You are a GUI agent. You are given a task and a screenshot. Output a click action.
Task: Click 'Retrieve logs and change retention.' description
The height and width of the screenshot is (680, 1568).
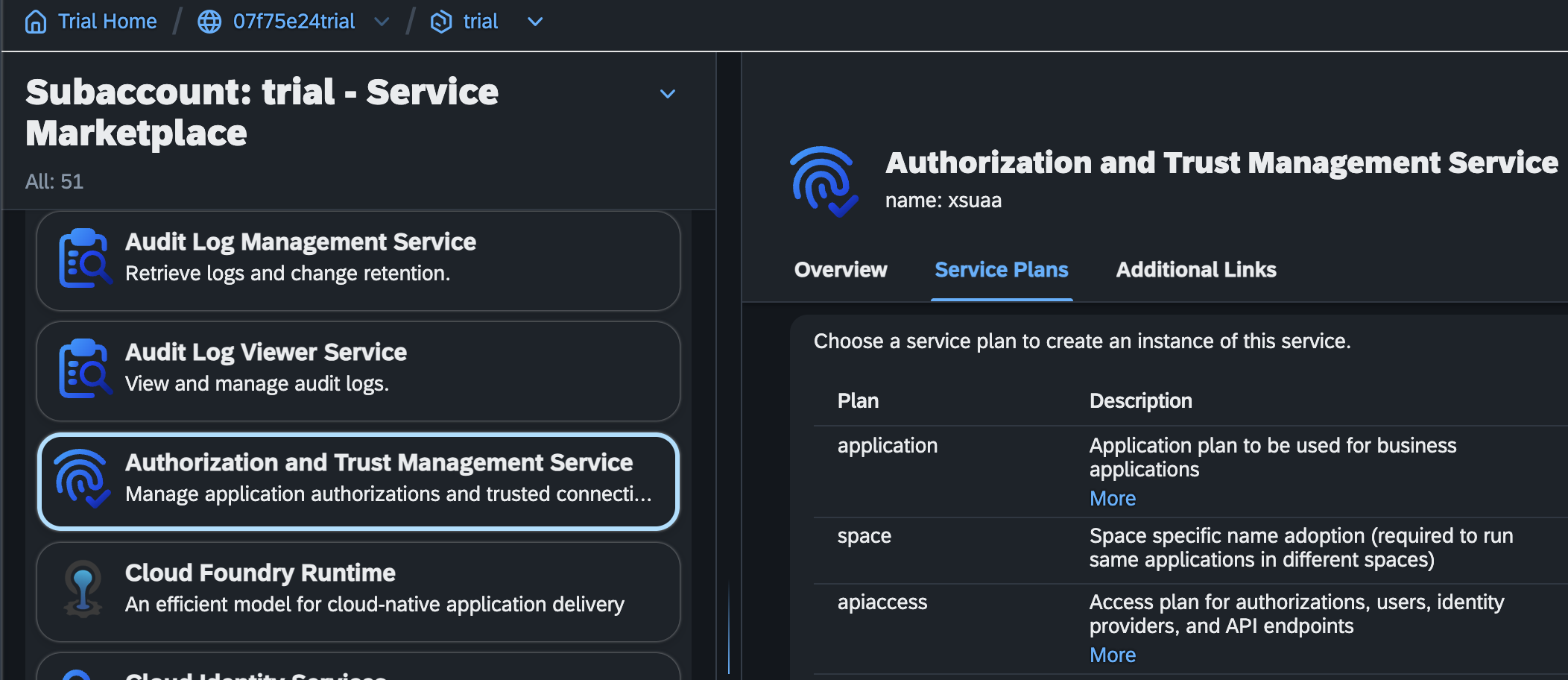[288, 274]
